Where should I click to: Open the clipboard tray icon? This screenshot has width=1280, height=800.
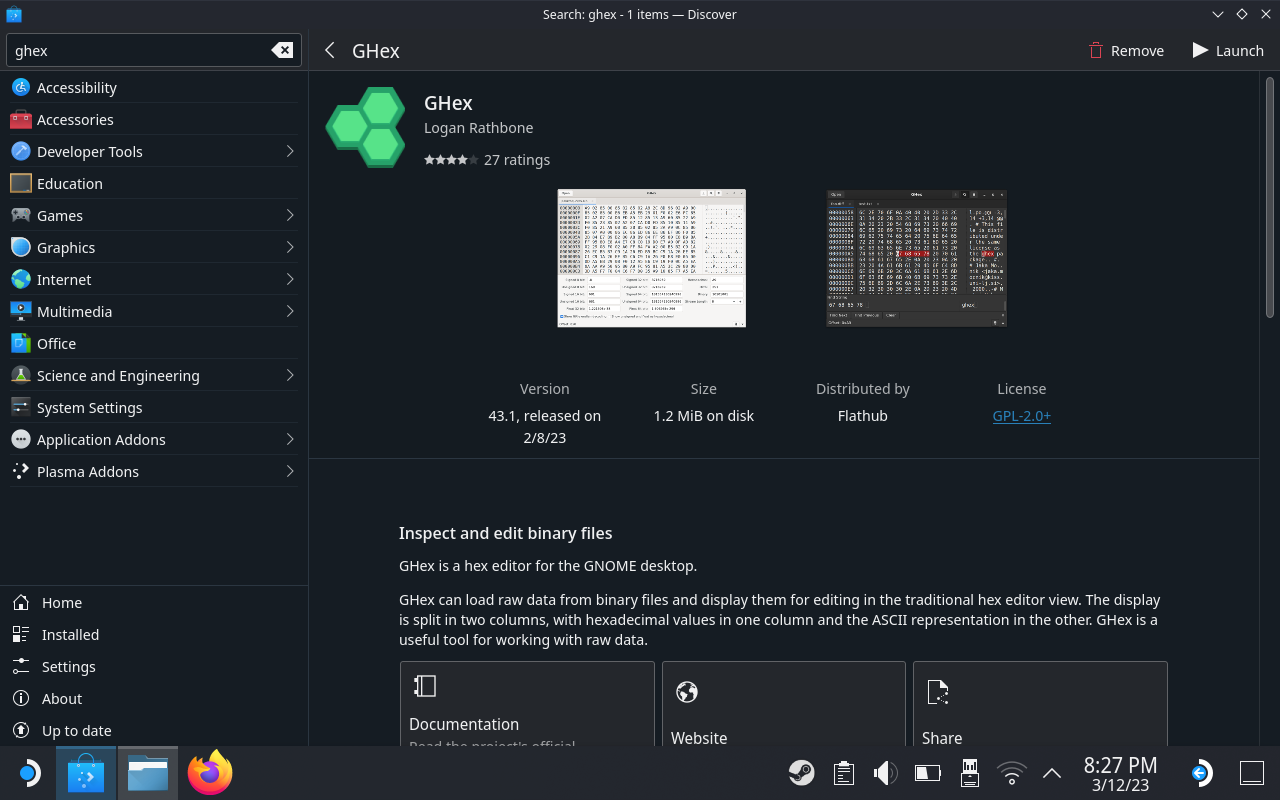(x=843, y=773)
